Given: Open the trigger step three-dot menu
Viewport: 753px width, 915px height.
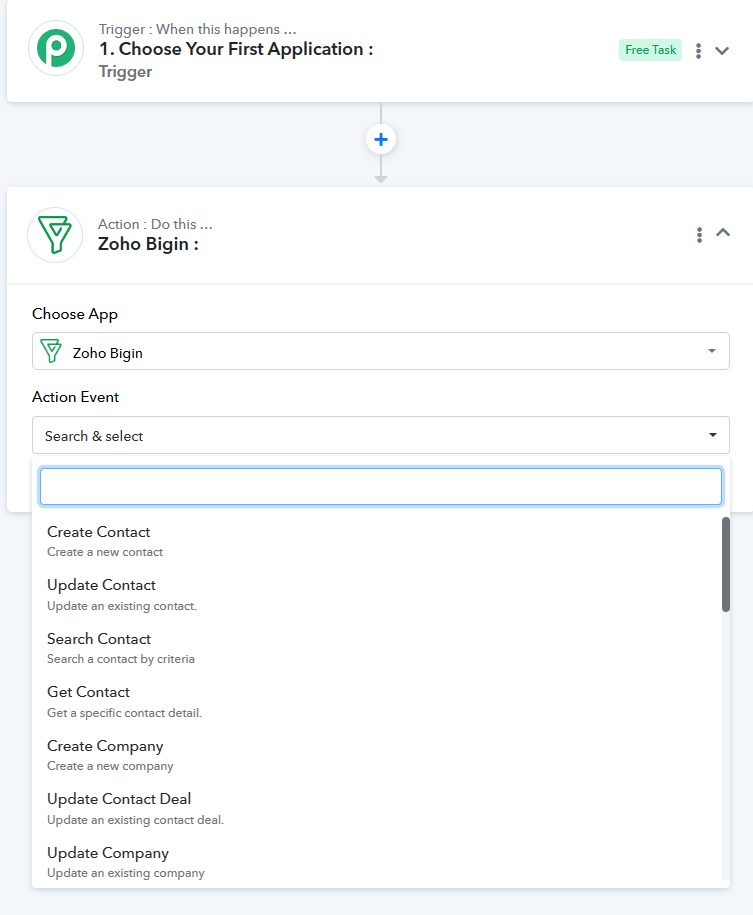Looking at the screenshot, I should tap(698, 51).
